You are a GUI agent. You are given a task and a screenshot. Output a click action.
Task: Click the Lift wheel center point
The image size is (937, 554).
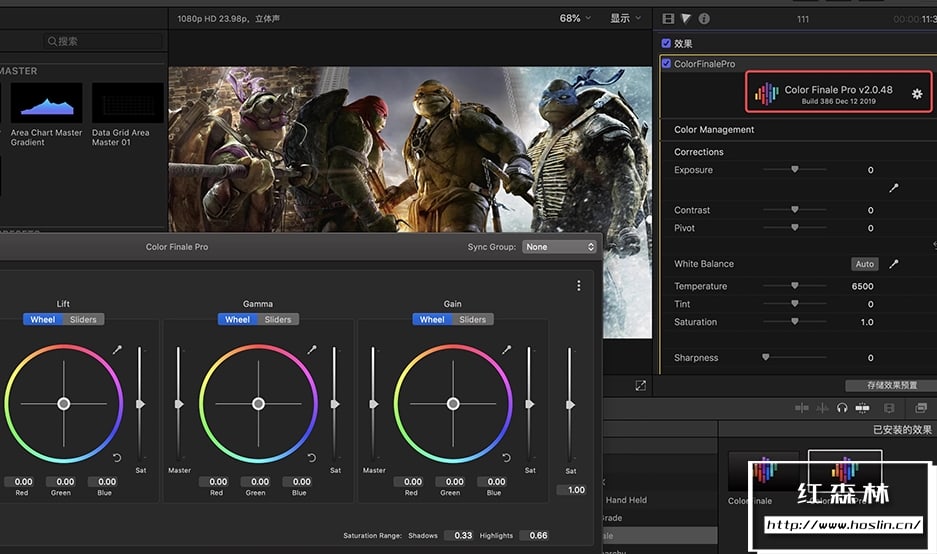(63, 404)
